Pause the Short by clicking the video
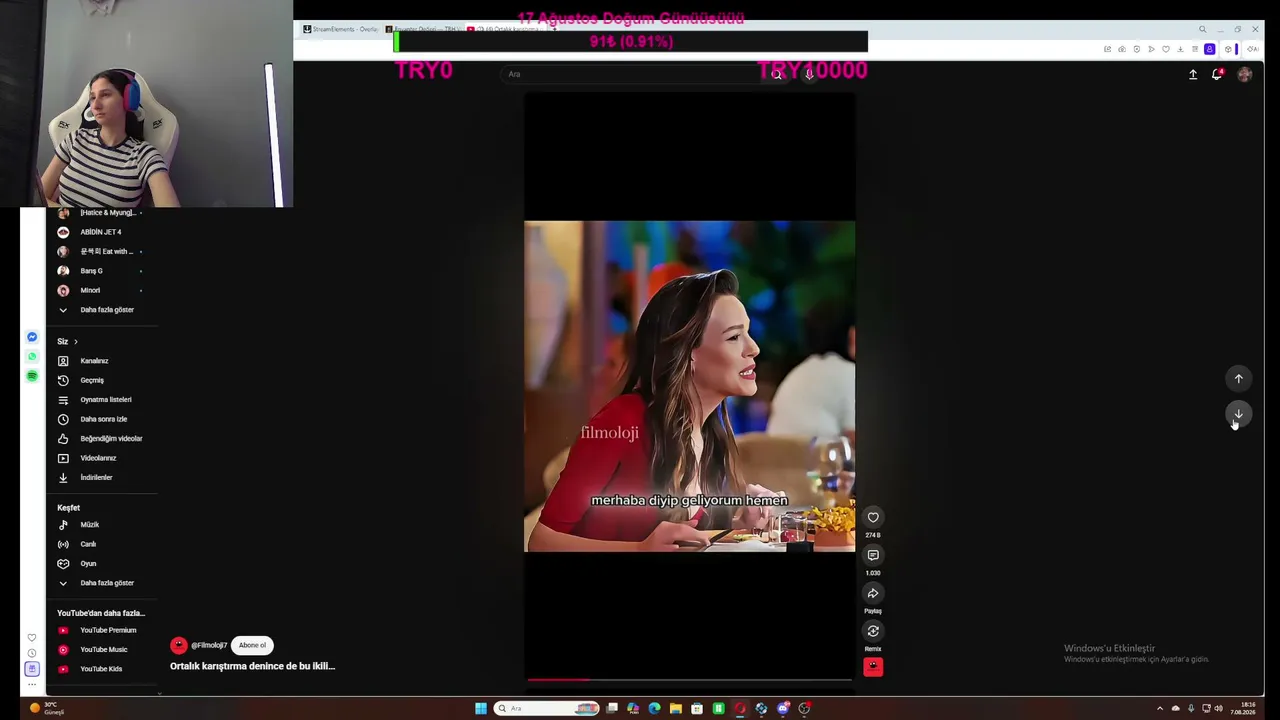Image resolution: width=1280 pixels, height=720 pixels. 690,386
